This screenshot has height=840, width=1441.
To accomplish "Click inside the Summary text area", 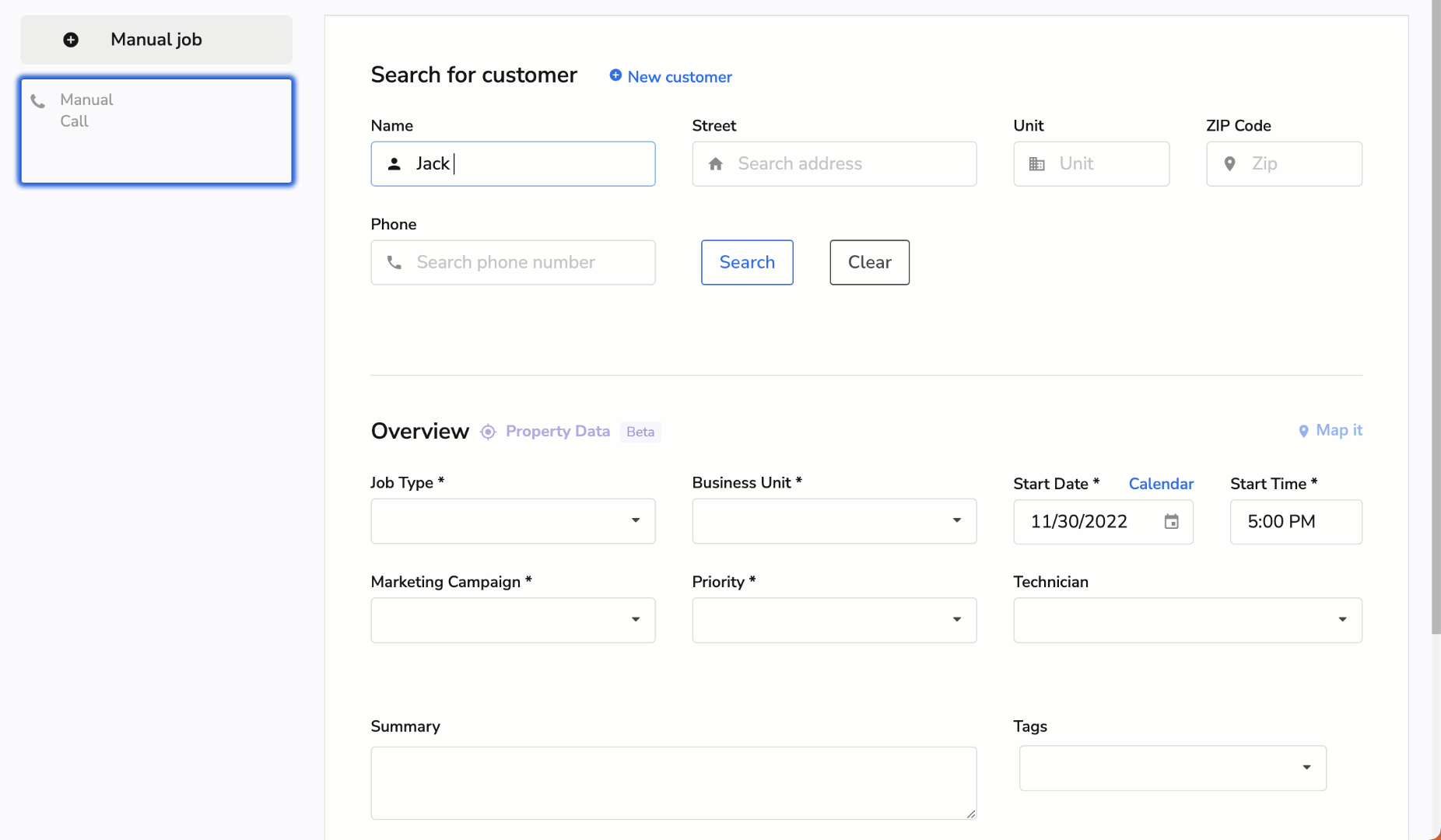I will point(673,782).
